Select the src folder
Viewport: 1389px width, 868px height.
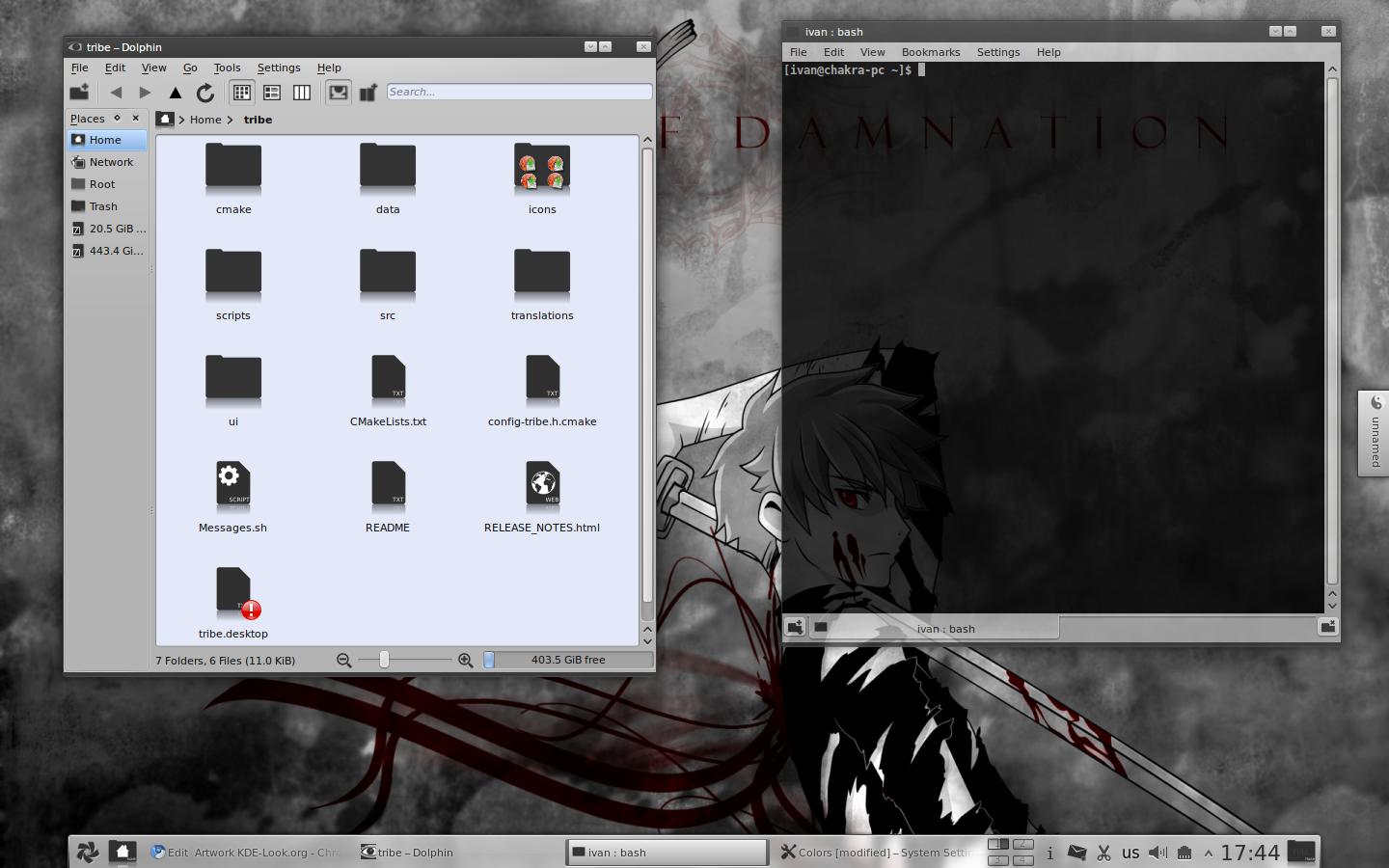tap(388, 284)
